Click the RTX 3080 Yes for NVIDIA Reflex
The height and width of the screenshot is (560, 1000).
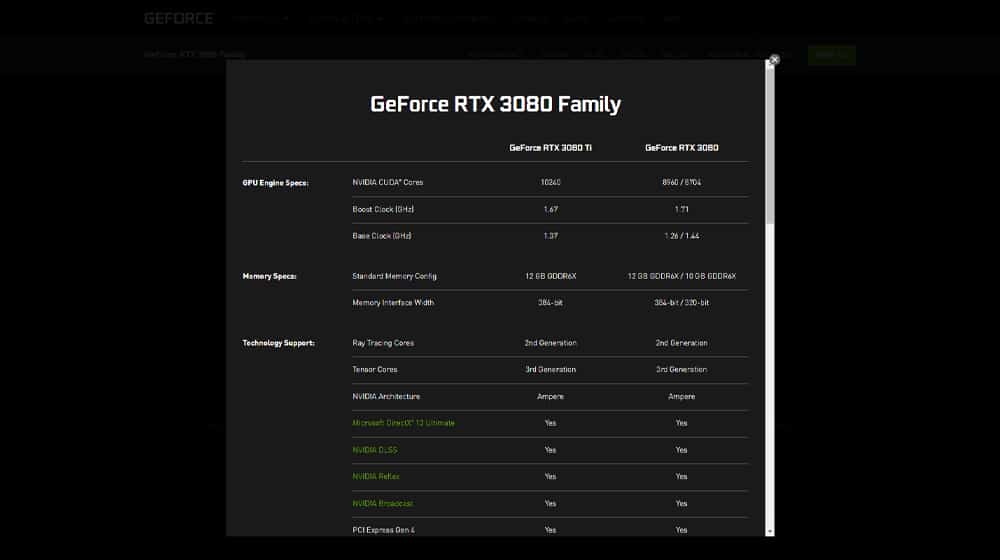pyautogui.click(x=682, y=476)
